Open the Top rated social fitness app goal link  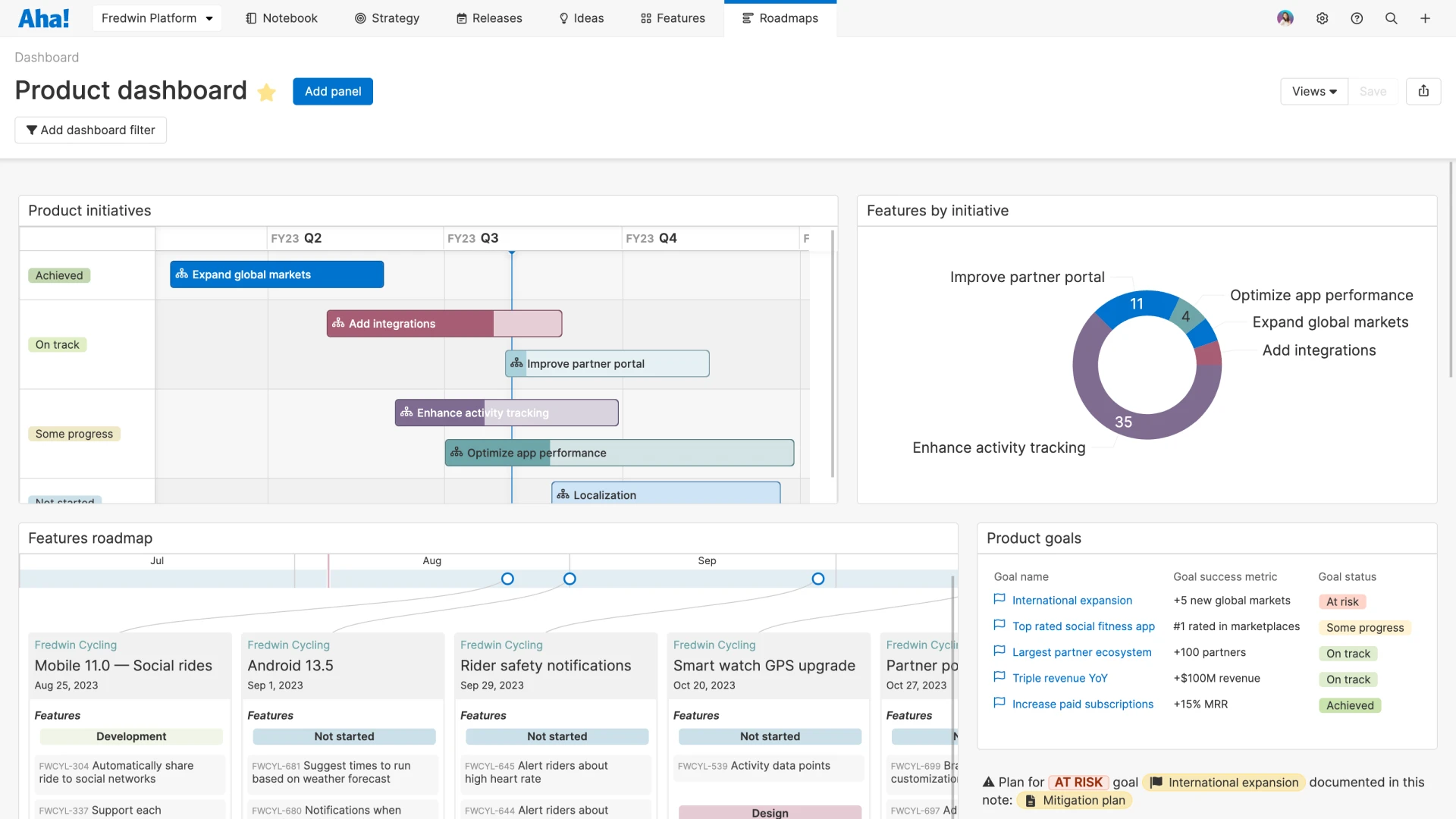[x=1084, y=626]
